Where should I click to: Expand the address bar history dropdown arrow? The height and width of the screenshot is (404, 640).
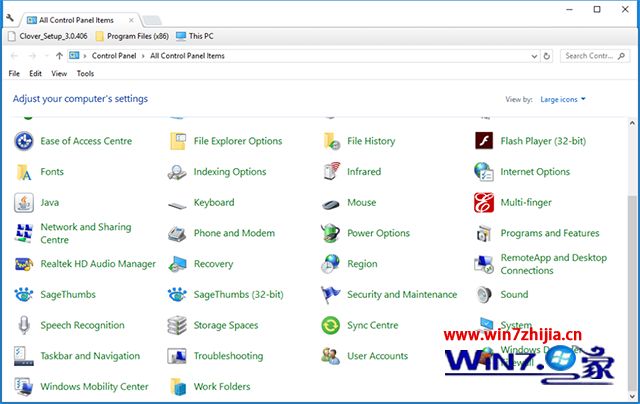(534, 56)
